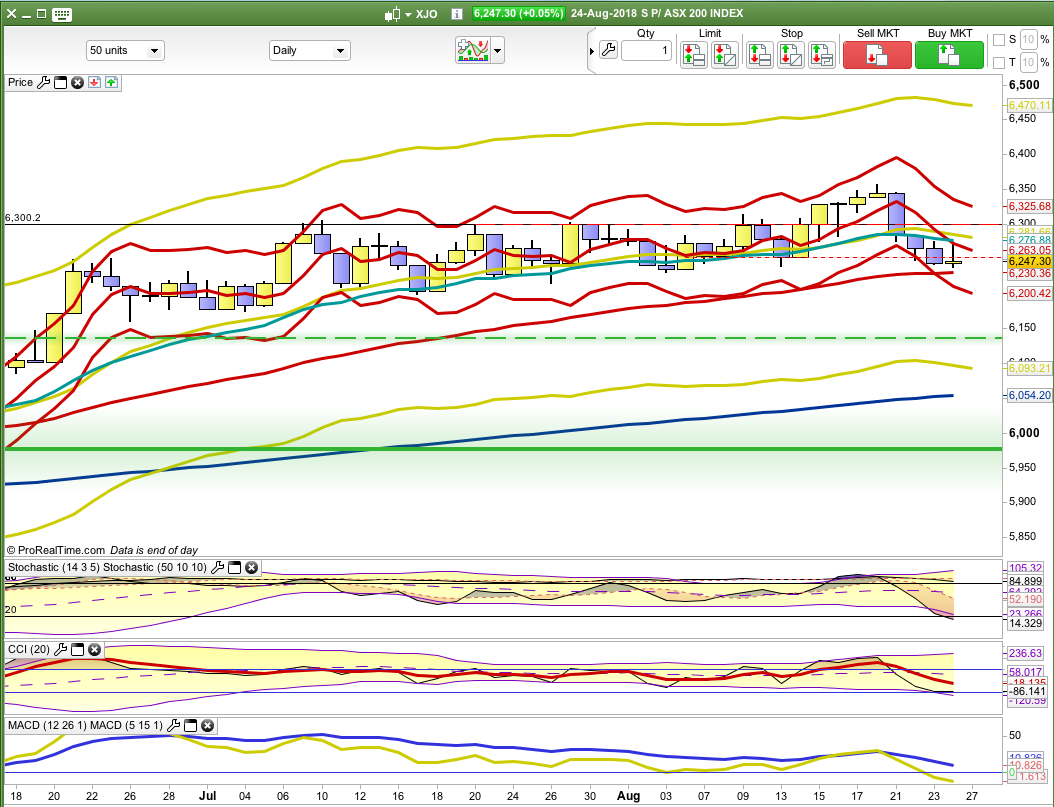Close the Stochastic indicator panel
The height and width of the screenshot is (807, 1054).
tap(251, 567)
